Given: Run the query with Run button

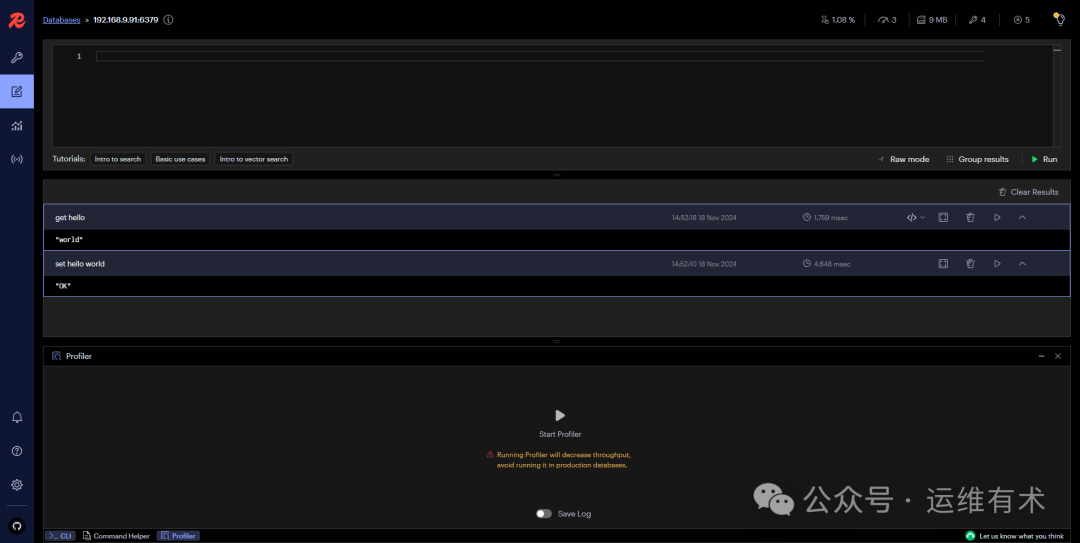Looking at the screenshot, I should click(1044, 159).
